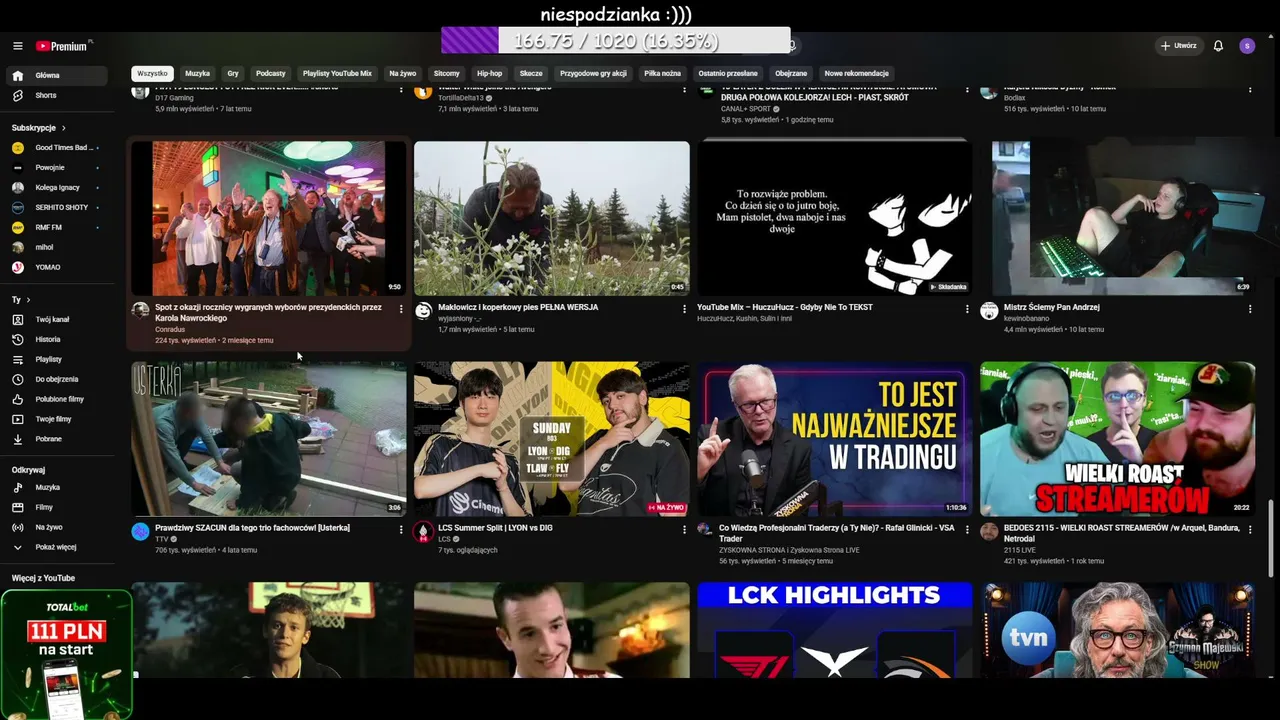Open LCS channel avatar
The height and width of the screenshot is (720, 1280).
coord(423,531)
